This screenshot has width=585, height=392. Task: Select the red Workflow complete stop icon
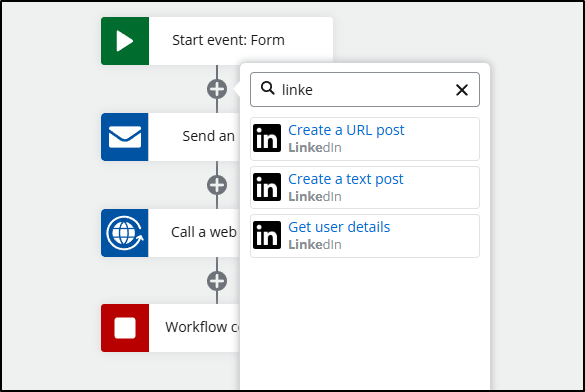[x=125, y=328]
